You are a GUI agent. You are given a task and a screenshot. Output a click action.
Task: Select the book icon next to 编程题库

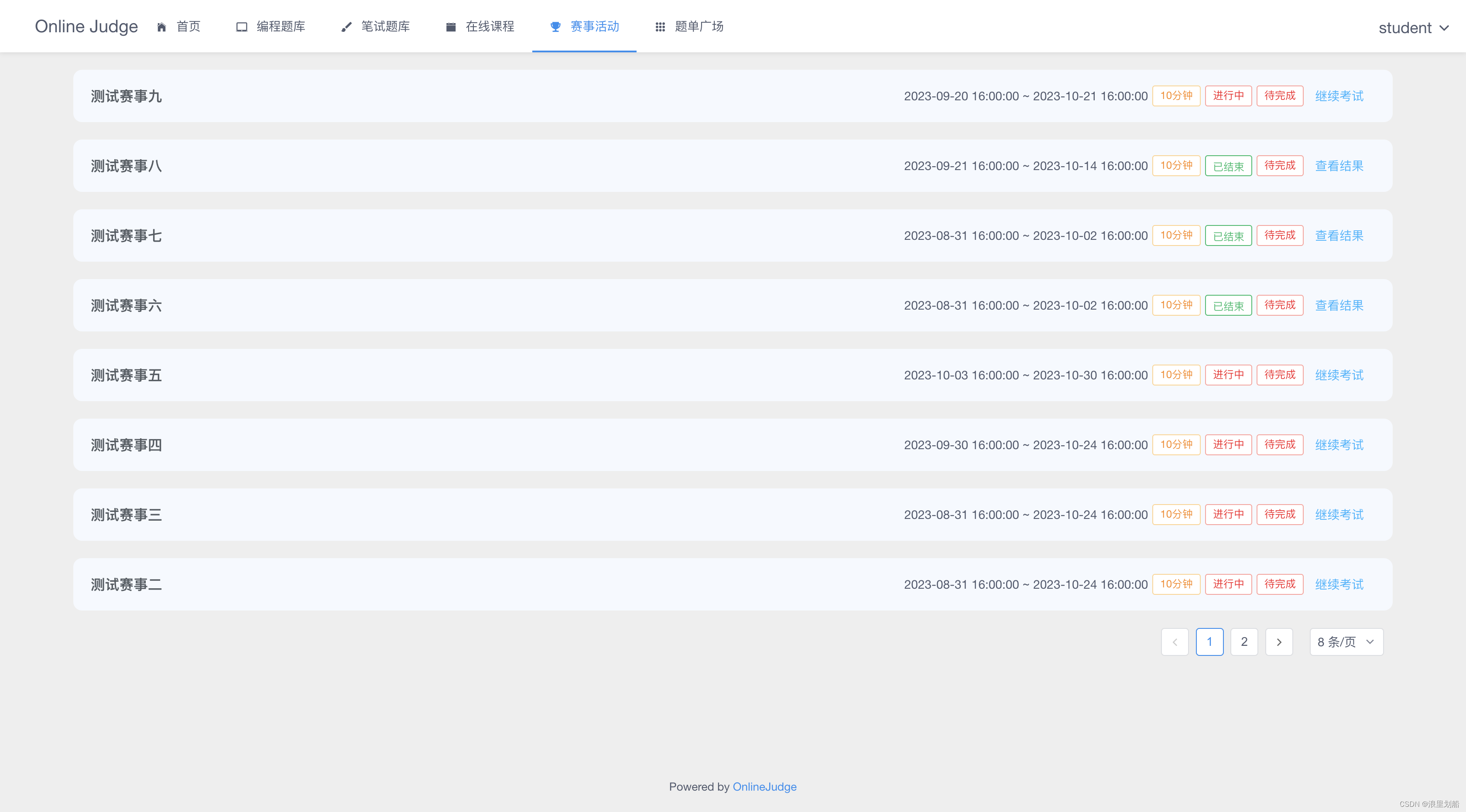coord(242,26)
